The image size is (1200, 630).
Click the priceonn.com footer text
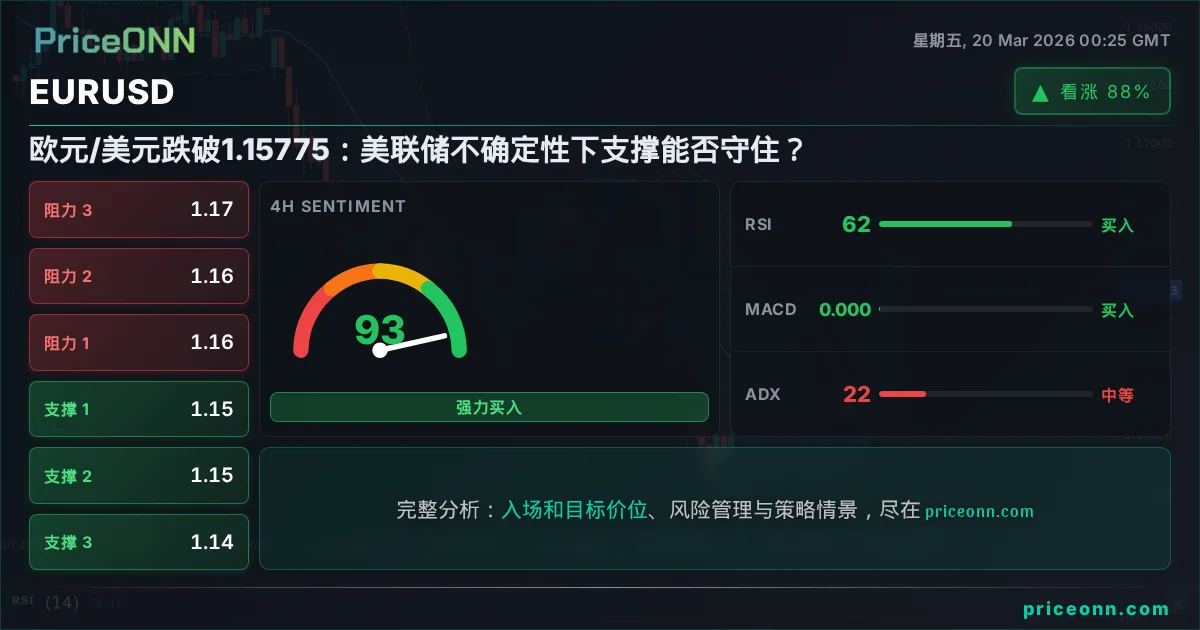(x=1096, y=608)
